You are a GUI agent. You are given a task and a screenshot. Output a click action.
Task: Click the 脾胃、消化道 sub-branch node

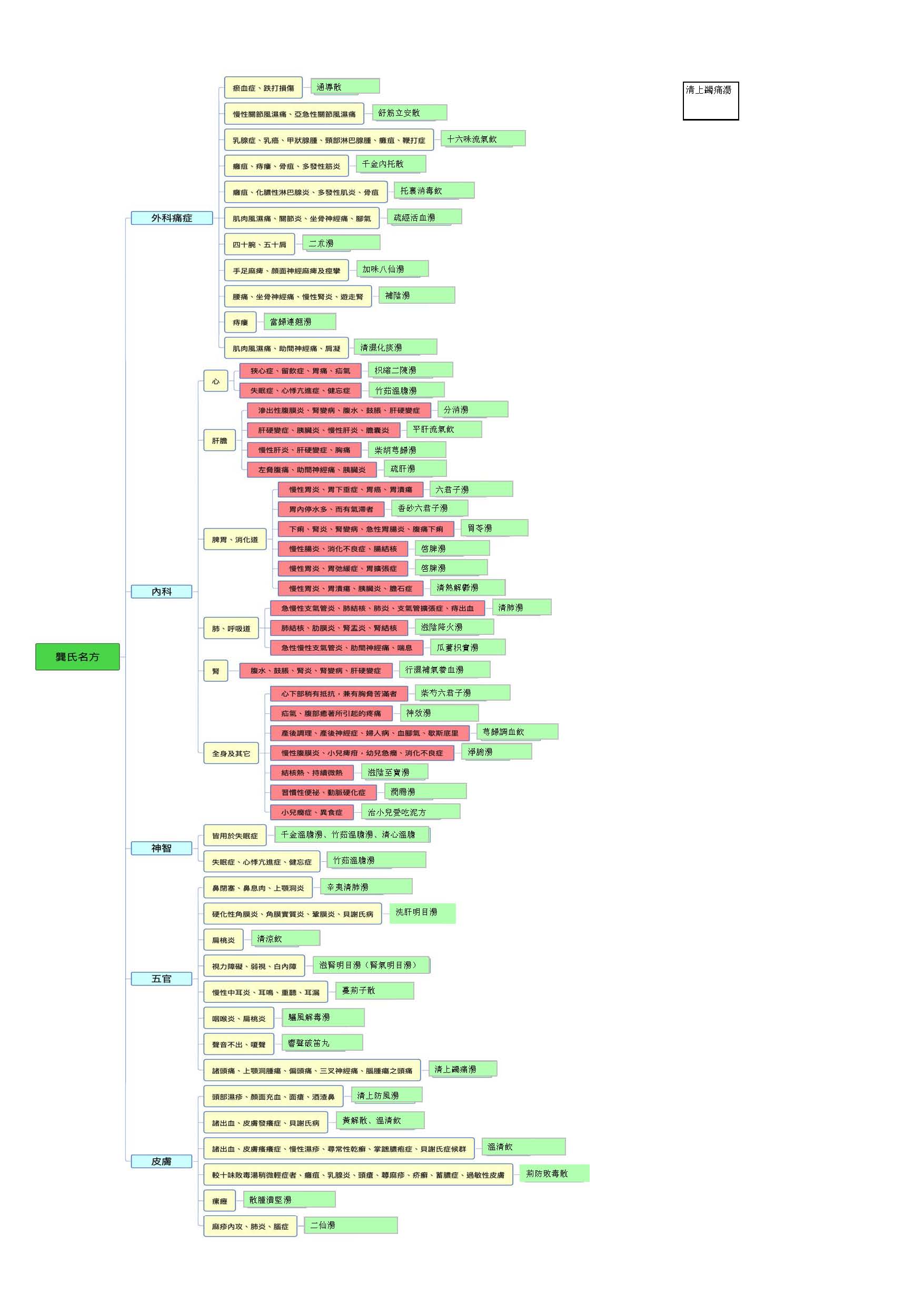click(x=235, y=539)
